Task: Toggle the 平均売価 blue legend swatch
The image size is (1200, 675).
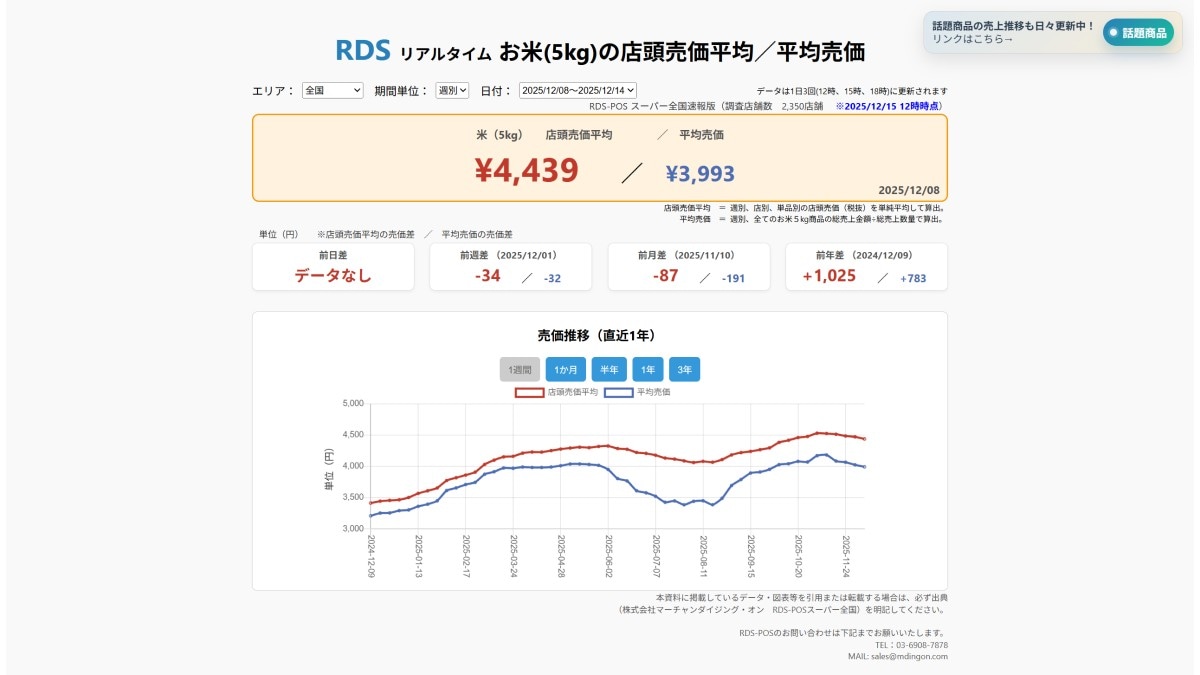Action: [x=618, y=392]
